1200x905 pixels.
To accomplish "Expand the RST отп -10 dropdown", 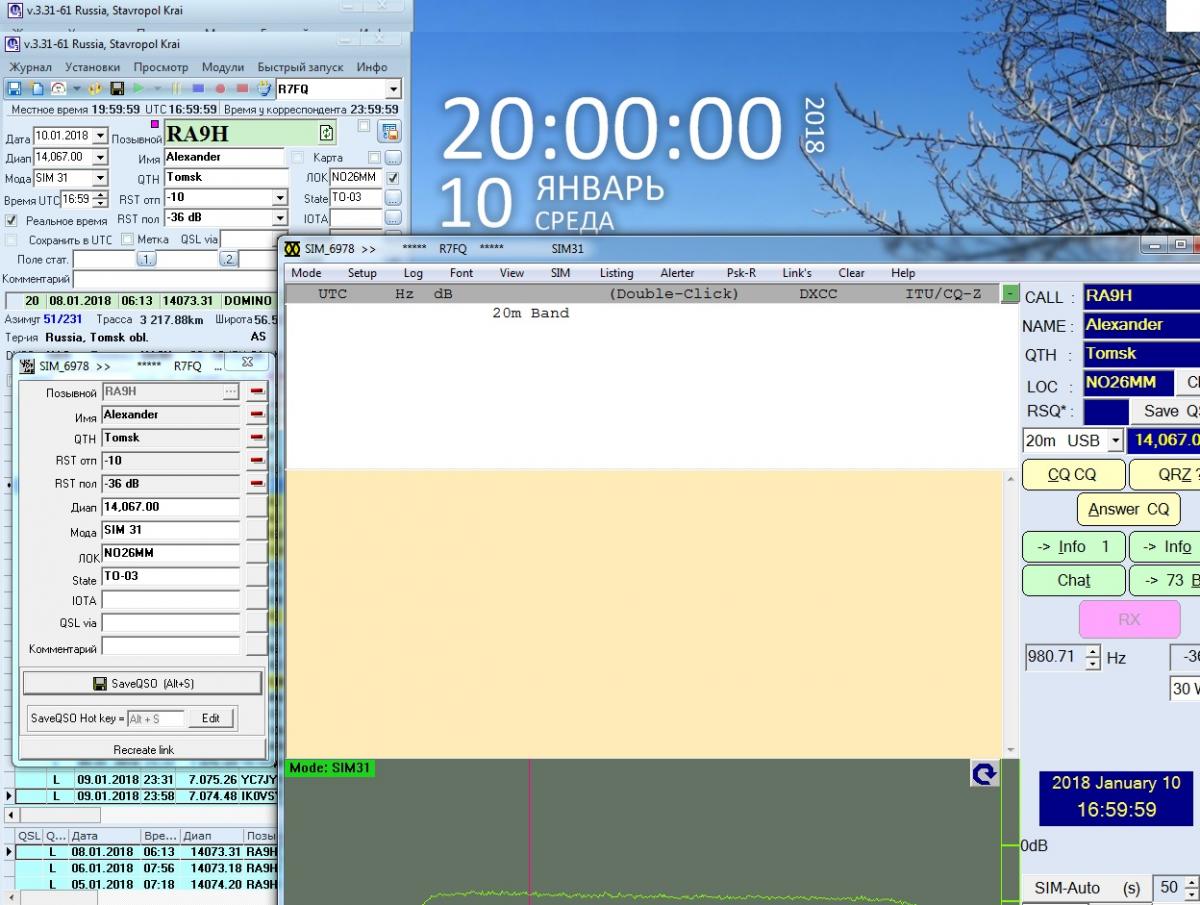I will (280, 198).
